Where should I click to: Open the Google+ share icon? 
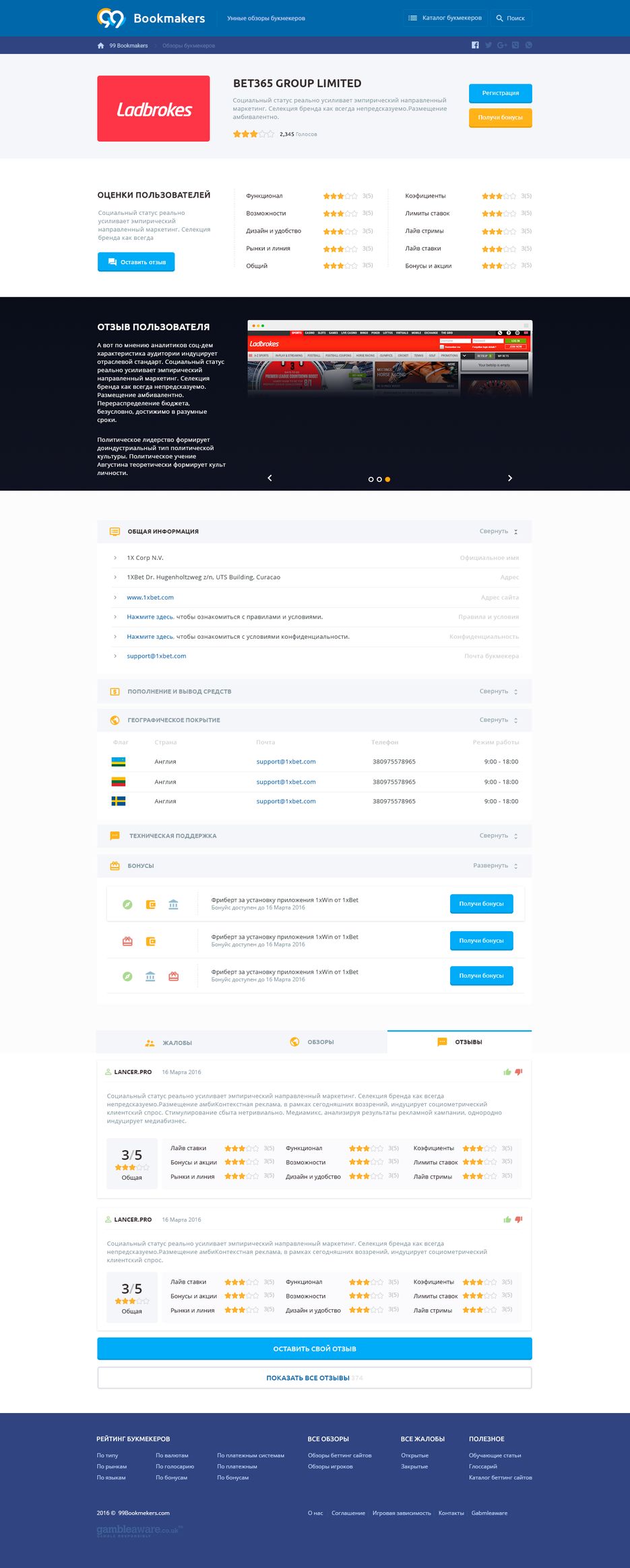point(502,45)
